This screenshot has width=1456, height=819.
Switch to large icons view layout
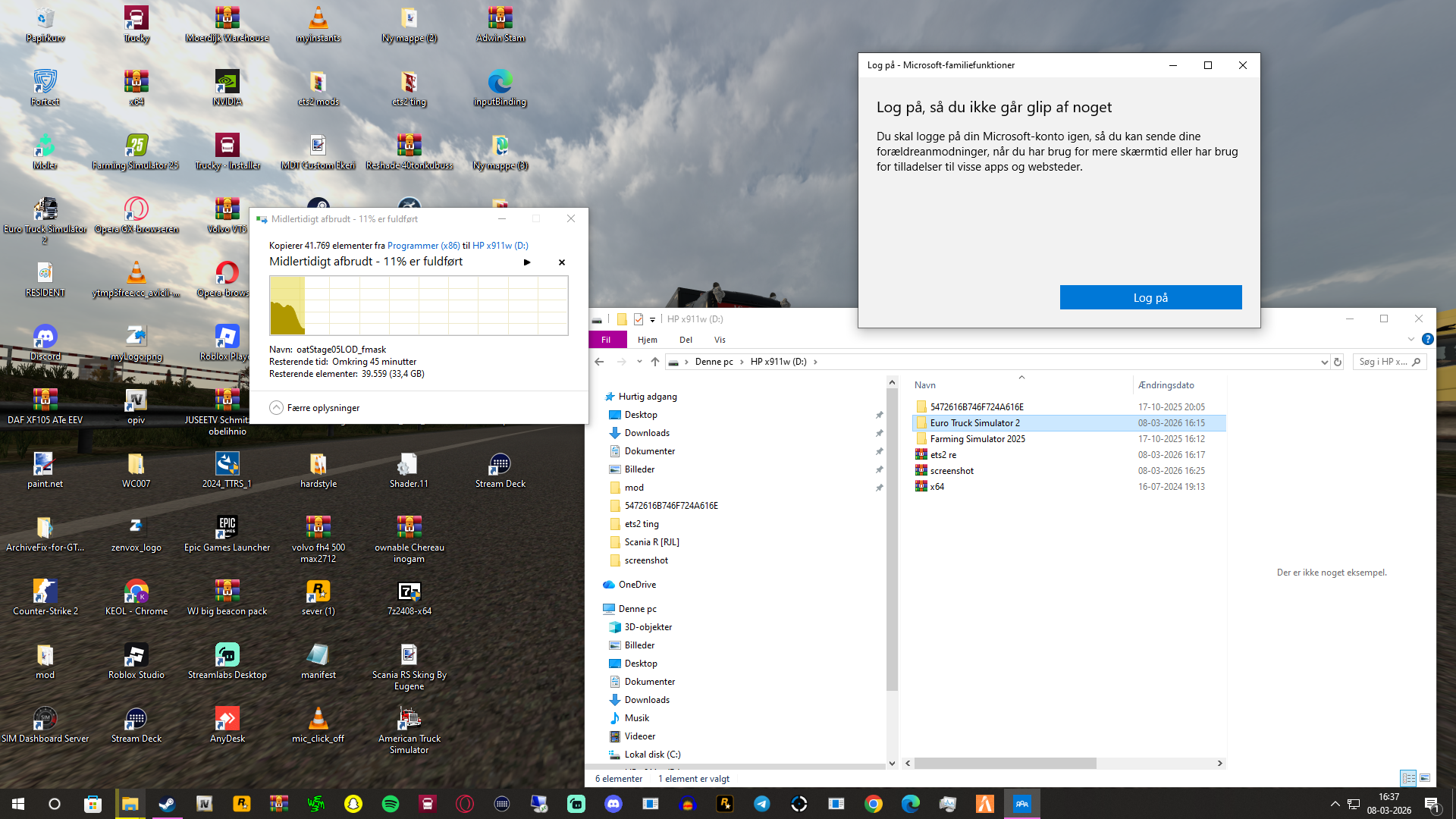click(1425, 778)
